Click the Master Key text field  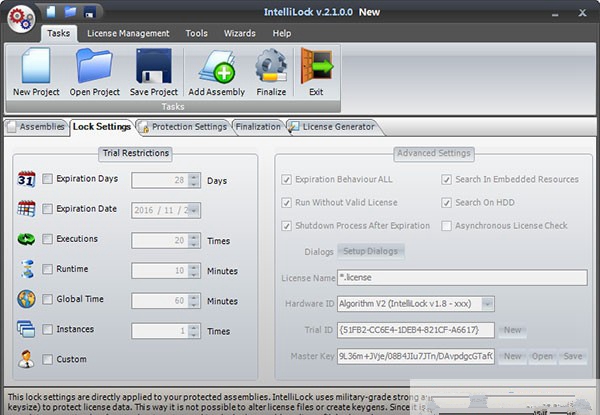tap(416, 356)
